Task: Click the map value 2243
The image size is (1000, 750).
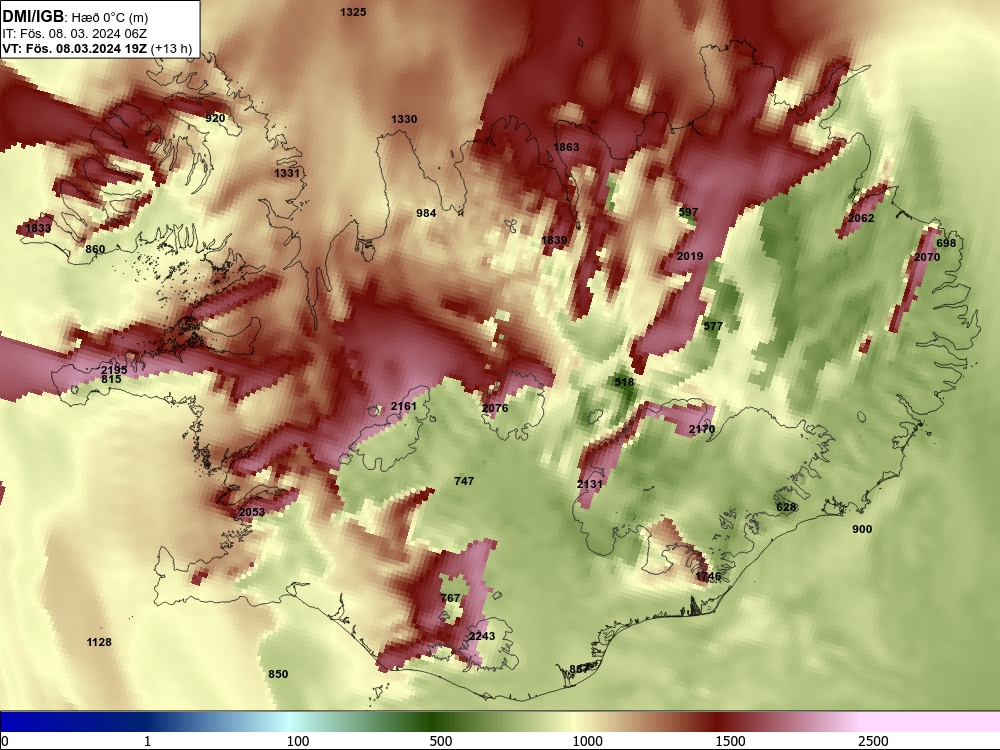Action: (482, 636)
